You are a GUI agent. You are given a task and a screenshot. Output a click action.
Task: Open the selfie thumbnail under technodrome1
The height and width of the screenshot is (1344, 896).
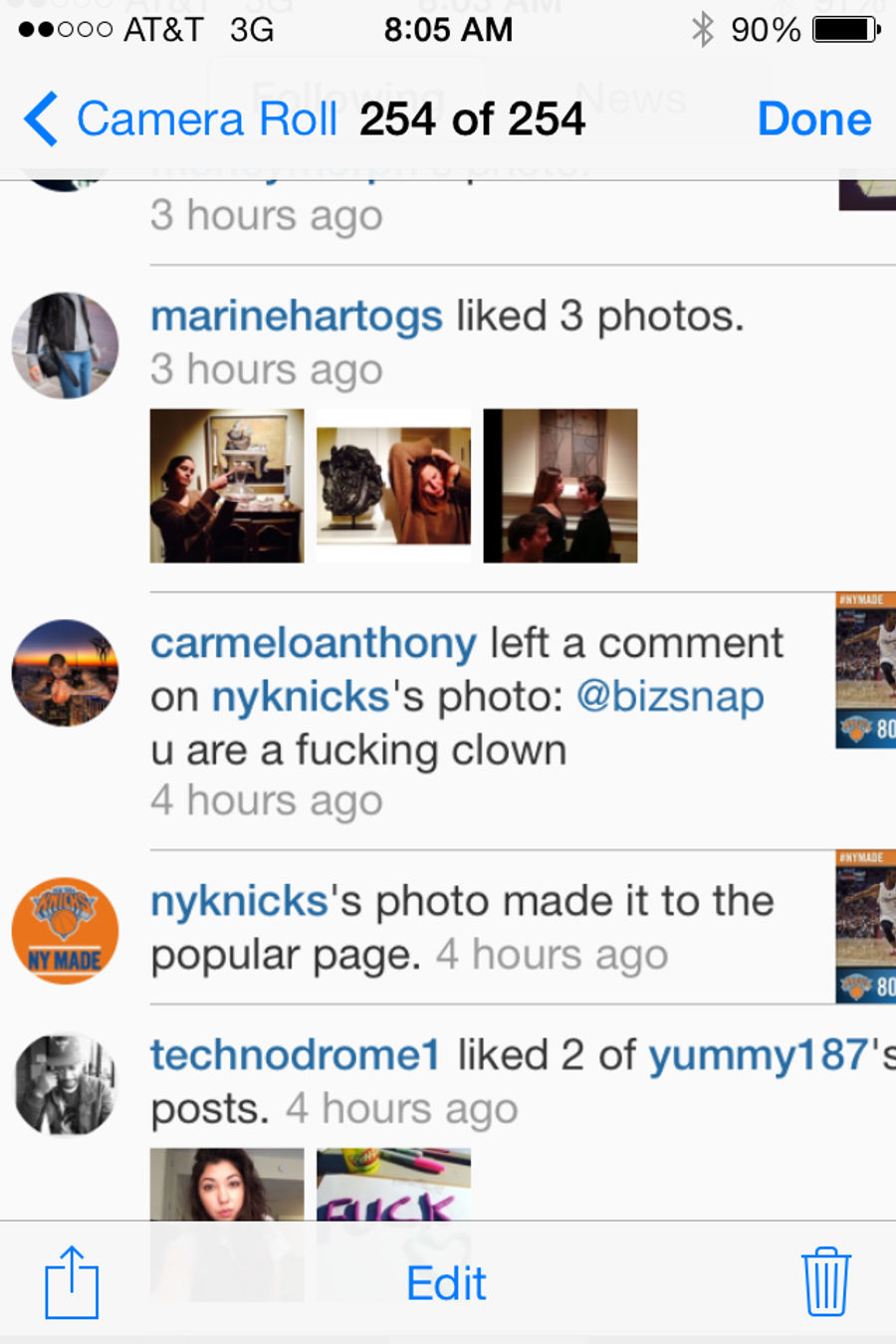227,1225
